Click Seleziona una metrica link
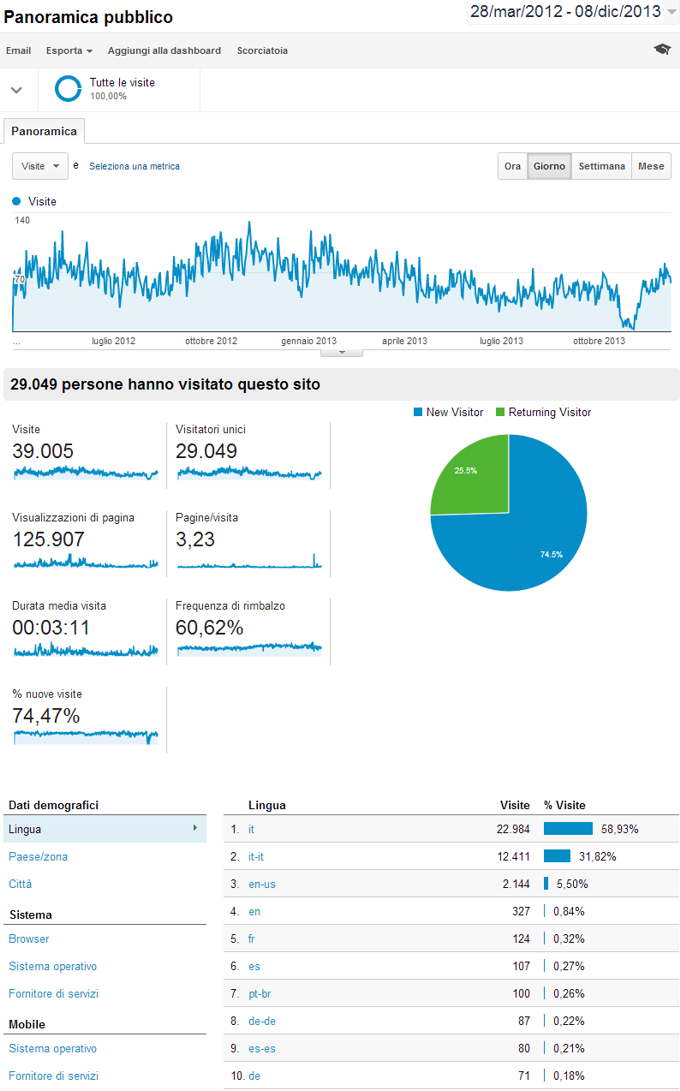 click(x=134, y=166)
